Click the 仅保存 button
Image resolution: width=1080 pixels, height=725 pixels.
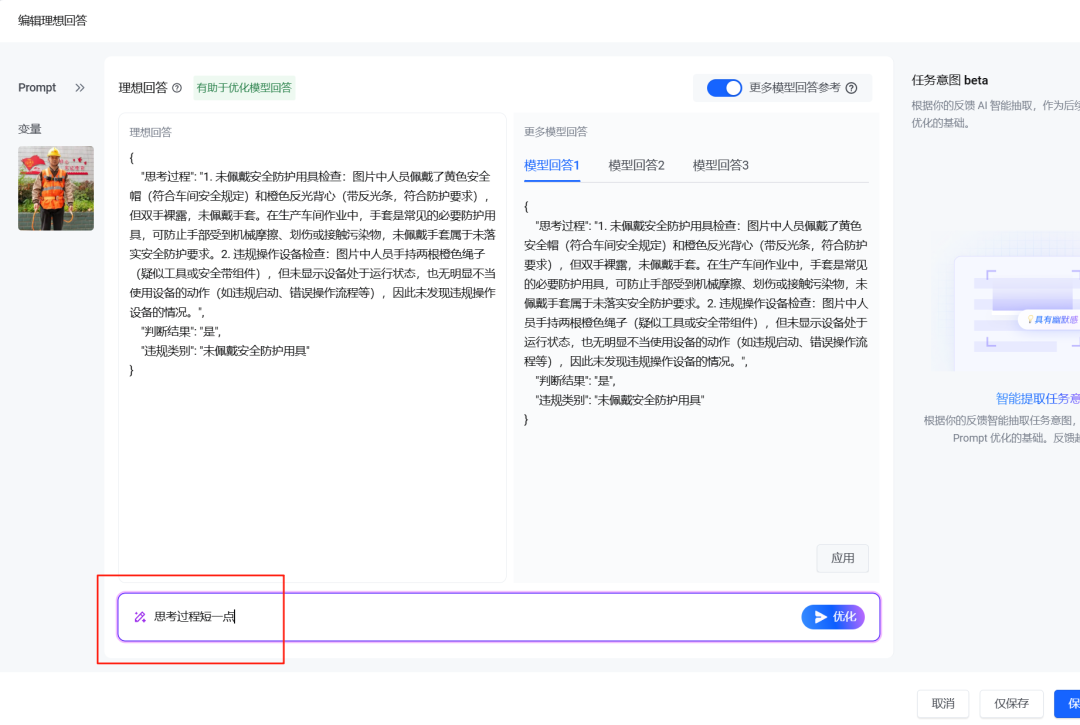click(x=1011, y=704)
